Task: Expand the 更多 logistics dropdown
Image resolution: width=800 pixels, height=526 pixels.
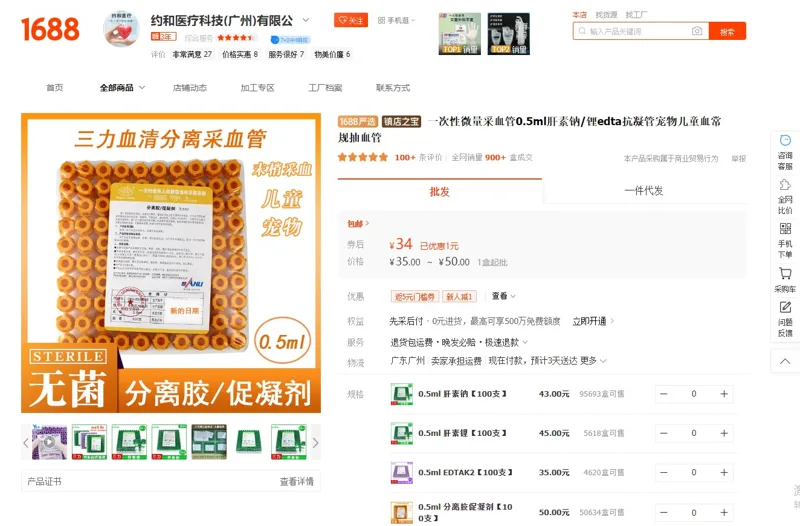Action: pos(593,361)
